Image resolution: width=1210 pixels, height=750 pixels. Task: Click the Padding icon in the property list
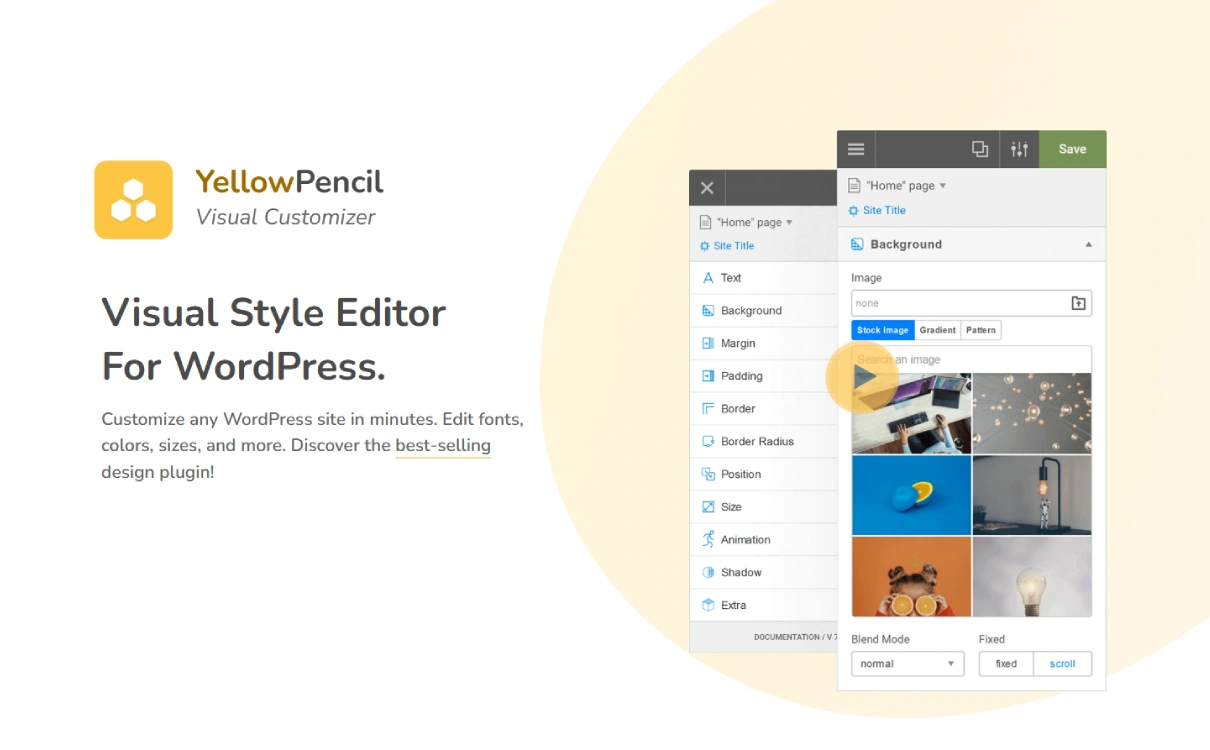click(708, 376)
